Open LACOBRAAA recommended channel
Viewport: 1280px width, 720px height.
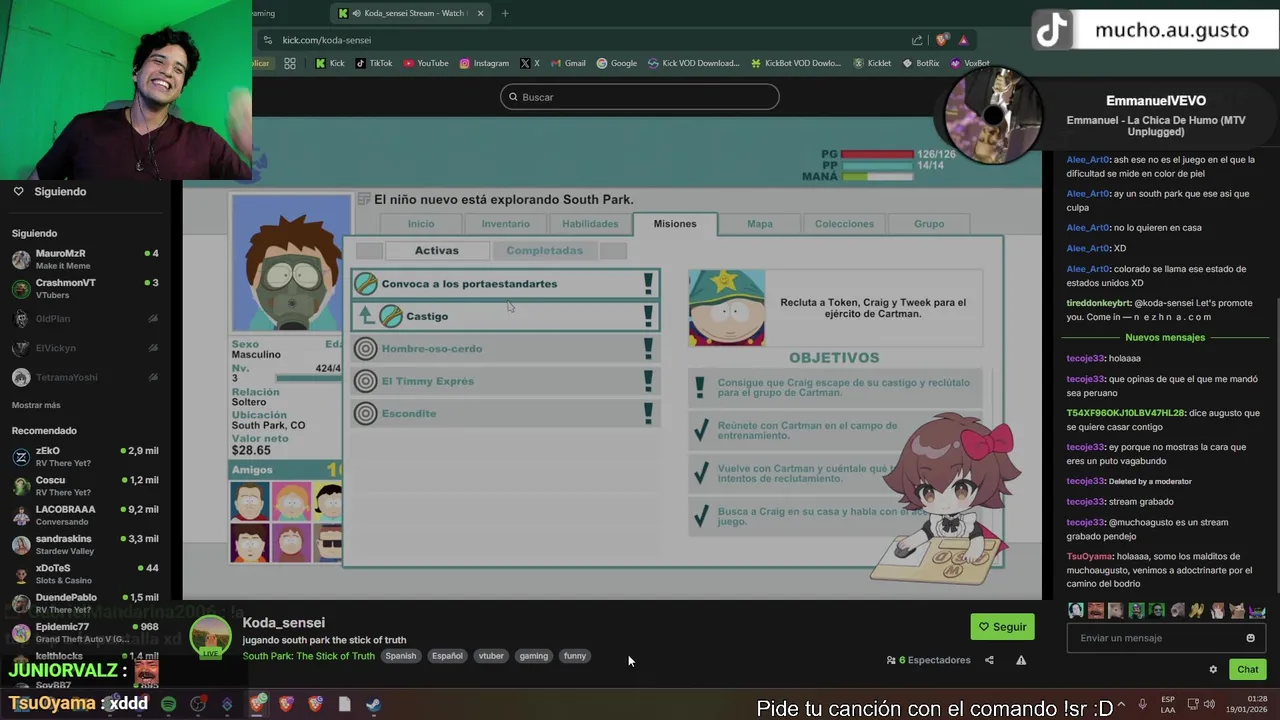pyautogui.click(x=85, y=515)
